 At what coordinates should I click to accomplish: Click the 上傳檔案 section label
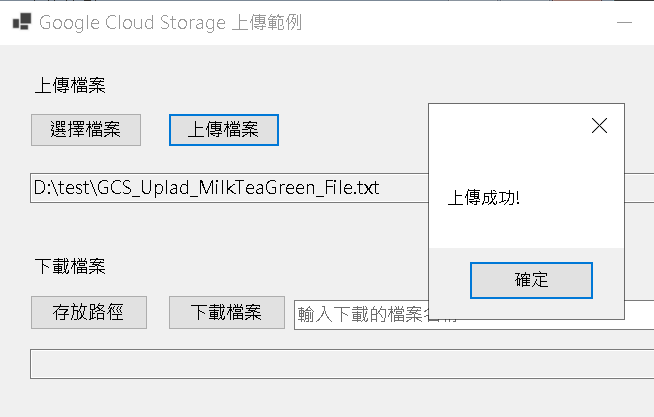tap(70, 85)
